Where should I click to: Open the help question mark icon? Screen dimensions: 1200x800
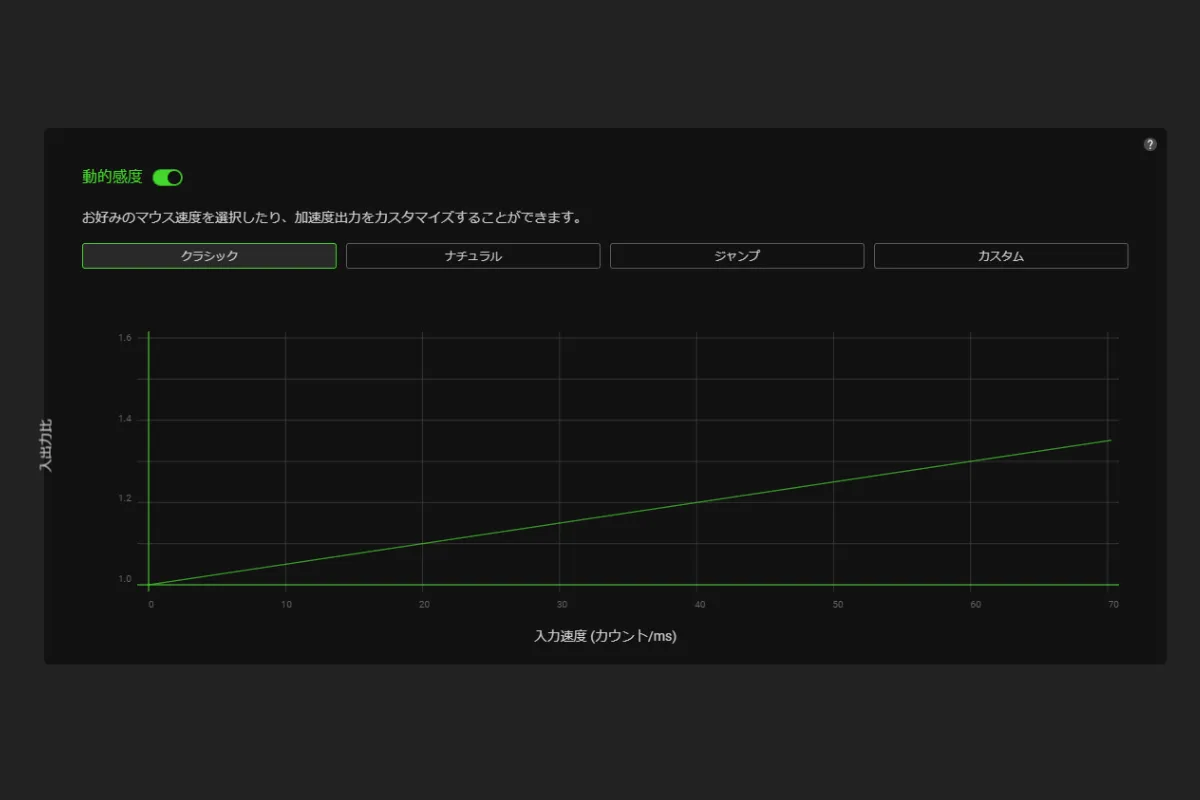(1150, 144)
